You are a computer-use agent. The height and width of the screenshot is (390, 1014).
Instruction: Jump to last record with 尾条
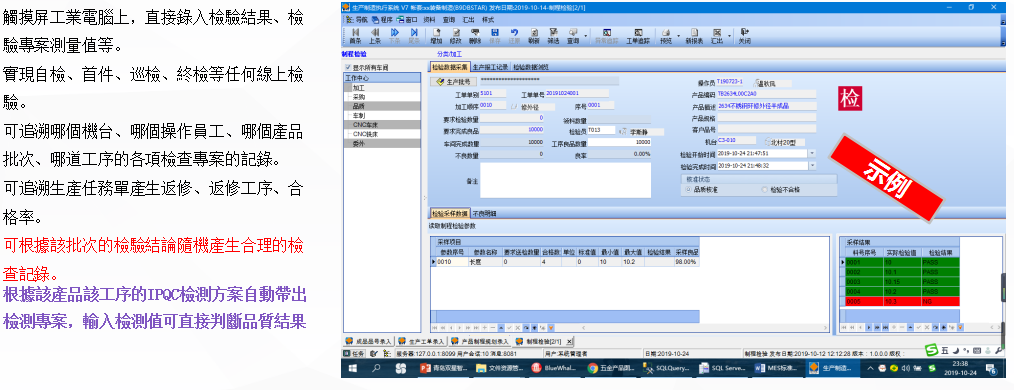tap(414, 36)
